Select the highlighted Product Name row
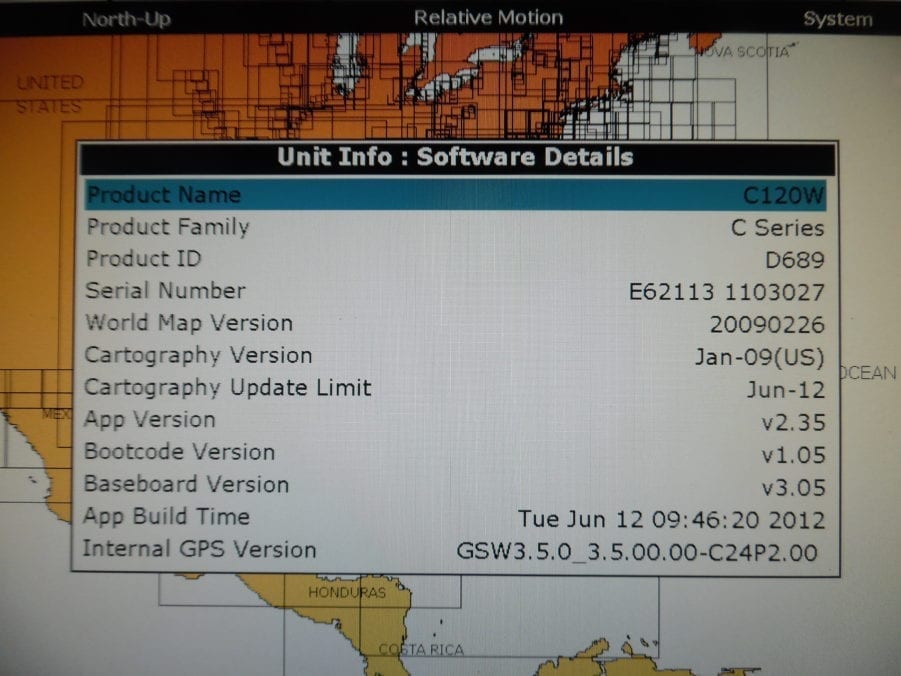Viewport: 901px width, 676px height. coord(455,195)
